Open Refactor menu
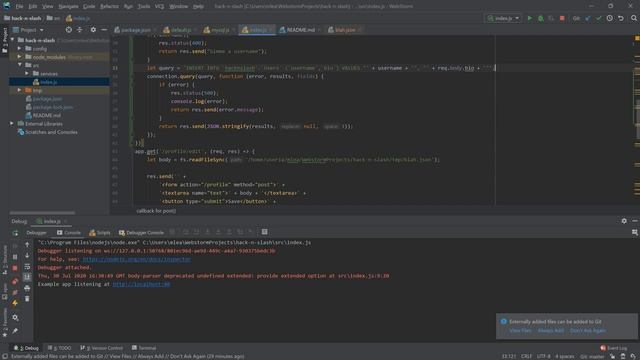 pyautogui.click(x=109, y=6)
